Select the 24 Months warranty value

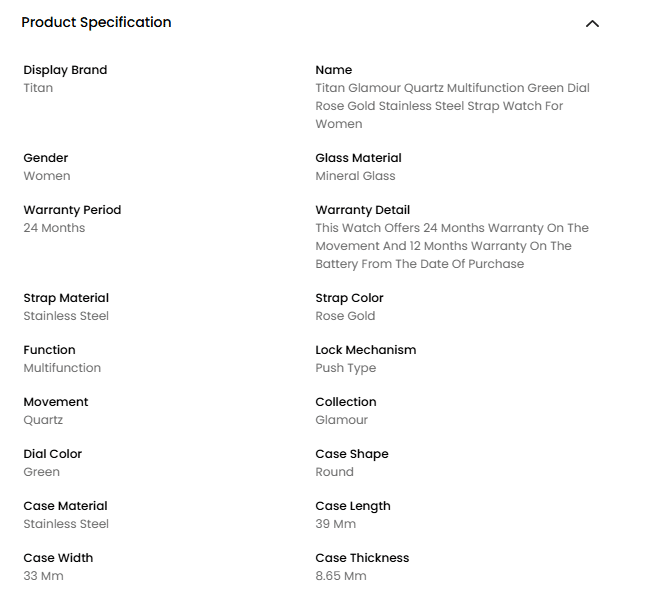point(54,228)
